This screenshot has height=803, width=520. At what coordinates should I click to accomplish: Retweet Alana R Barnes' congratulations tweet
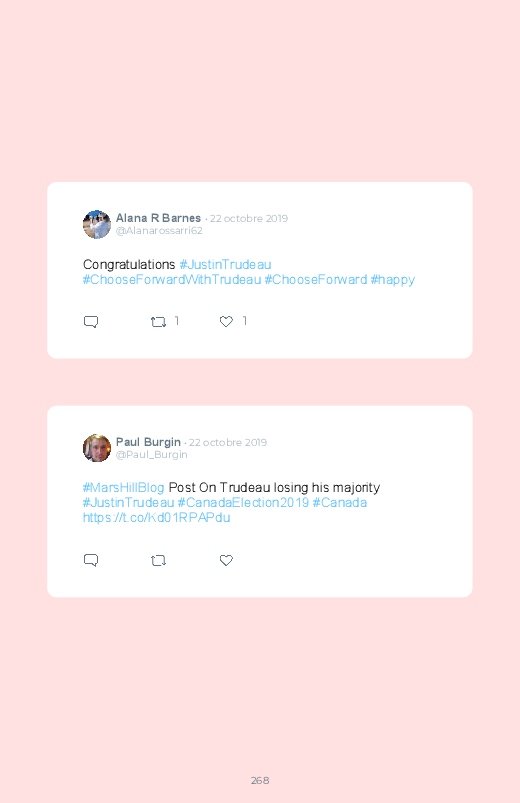point(158,322)
